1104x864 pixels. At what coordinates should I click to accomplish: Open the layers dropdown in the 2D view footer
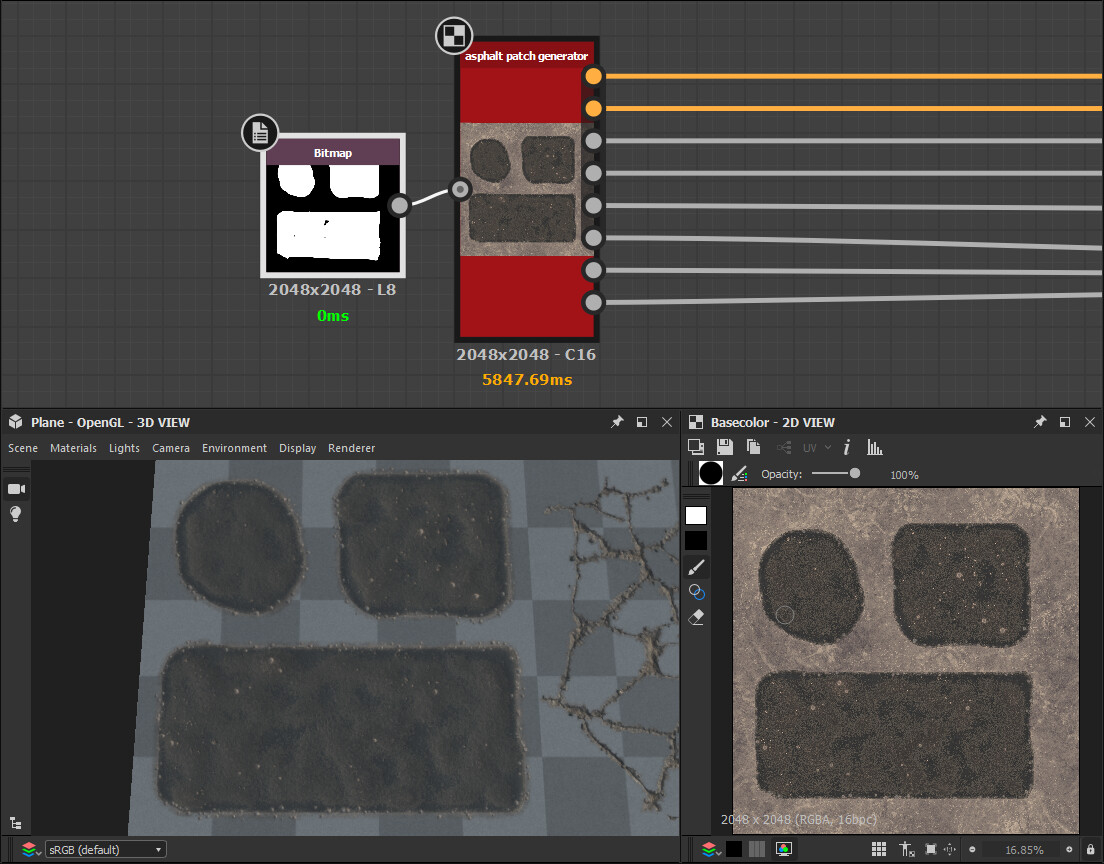click(710, 849)
